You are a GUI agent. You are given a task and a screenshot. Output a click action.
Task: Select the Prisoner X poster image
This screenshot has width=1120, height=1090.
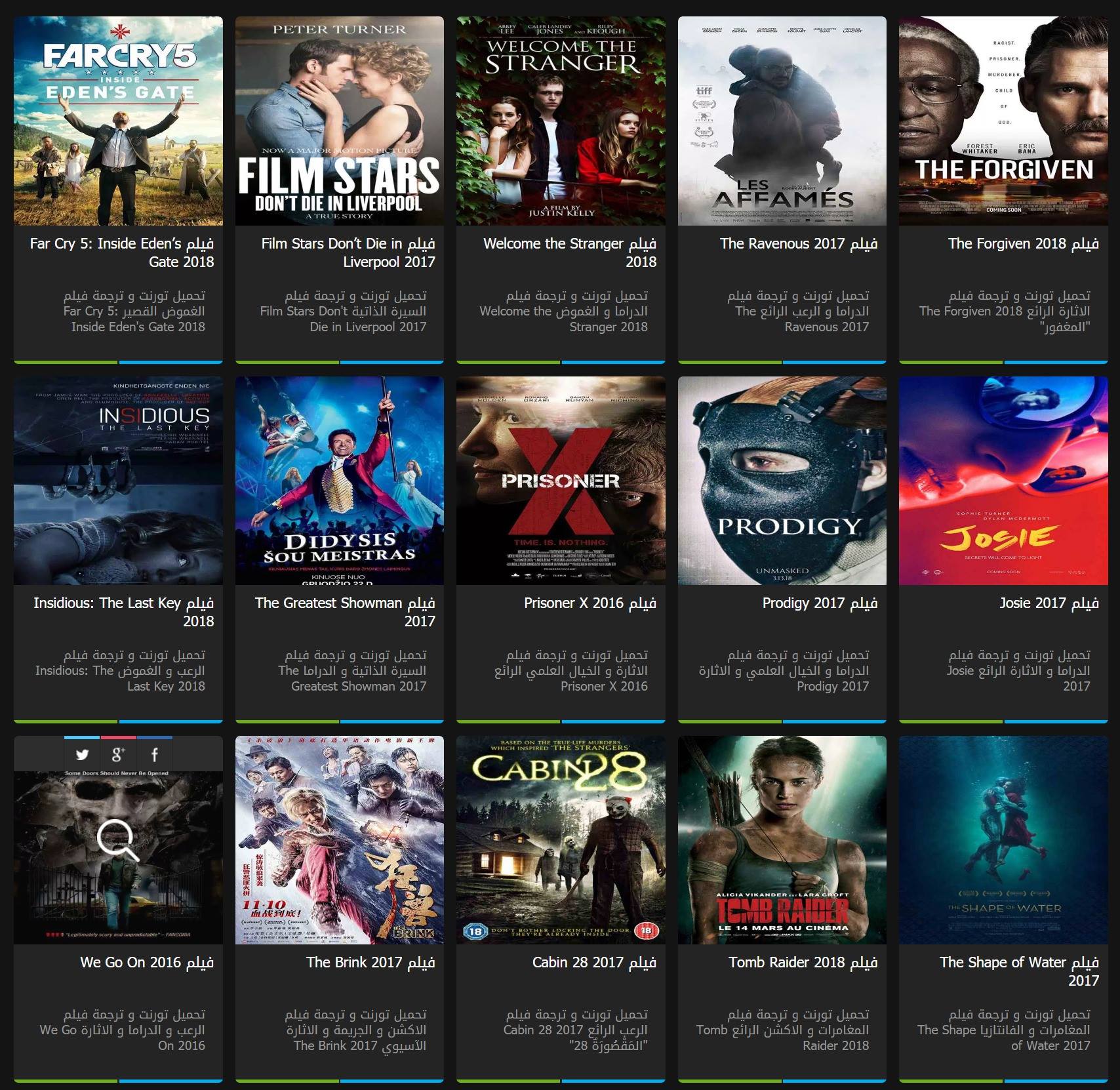pyautogui.click(x=561, y=481)
